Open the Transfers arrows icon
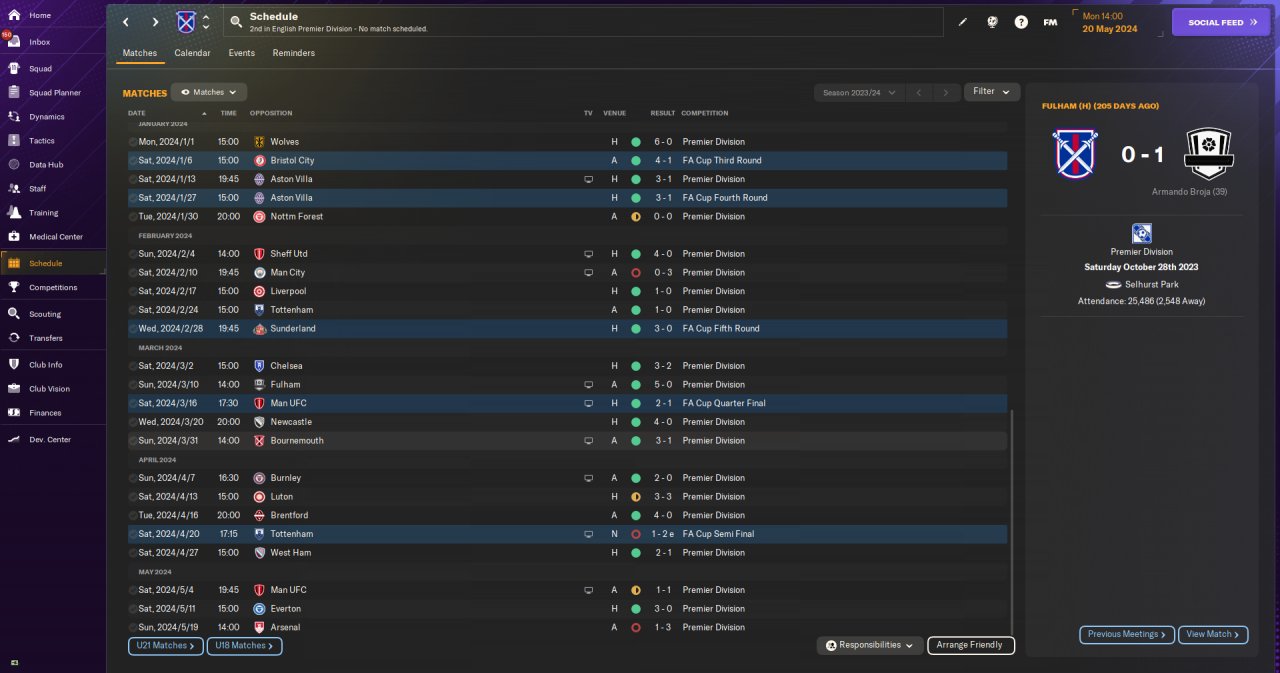The height and width of the screenshot is (673, 1280). (14, 338)
